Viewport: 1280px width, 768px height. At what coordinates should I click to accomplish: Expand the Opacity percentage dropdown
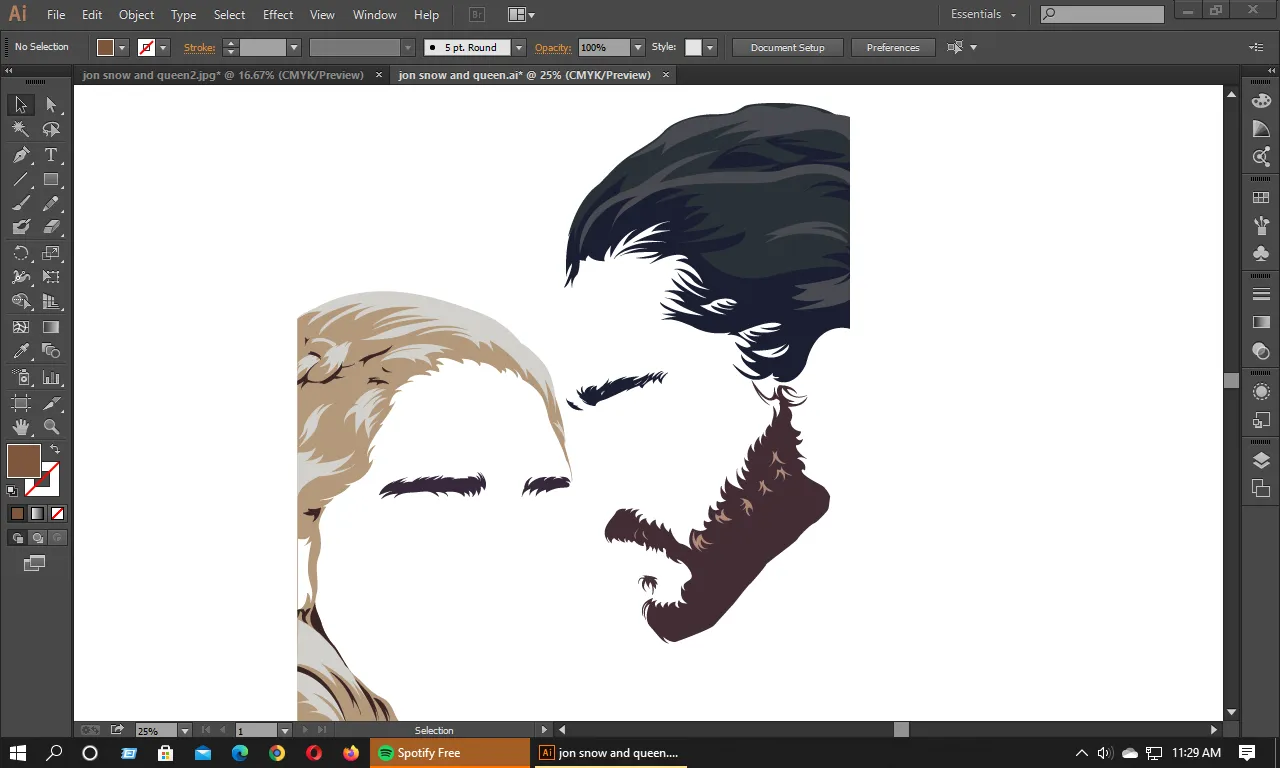click(638, 47)
